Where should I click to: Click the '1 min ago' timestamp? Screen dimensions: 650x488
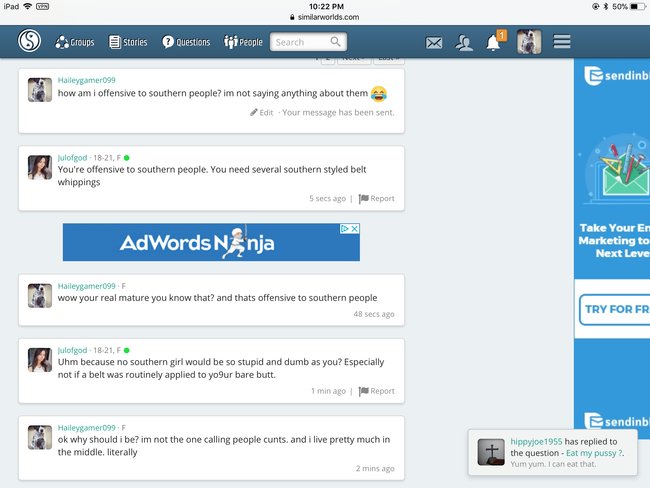[328, 391]
